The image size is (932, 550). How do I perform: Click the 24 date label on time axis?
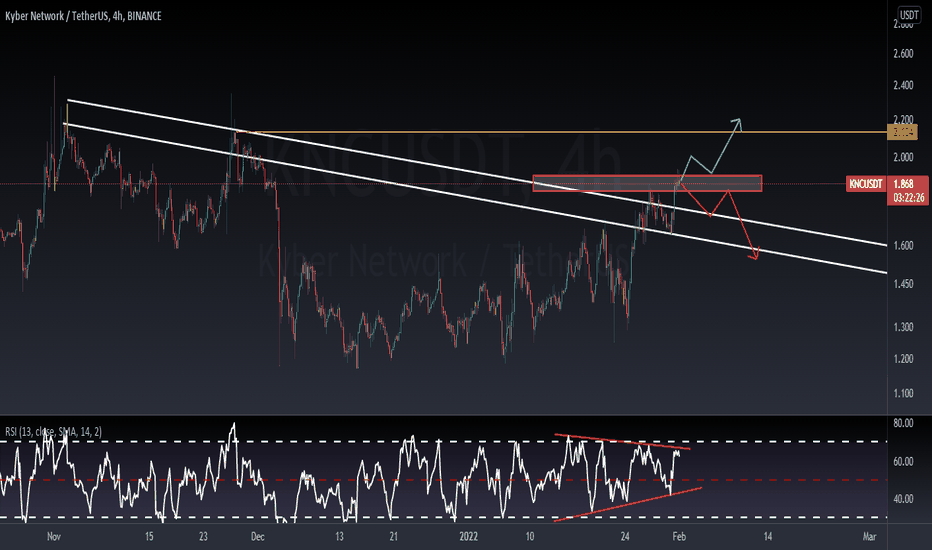tap(625, 536)
